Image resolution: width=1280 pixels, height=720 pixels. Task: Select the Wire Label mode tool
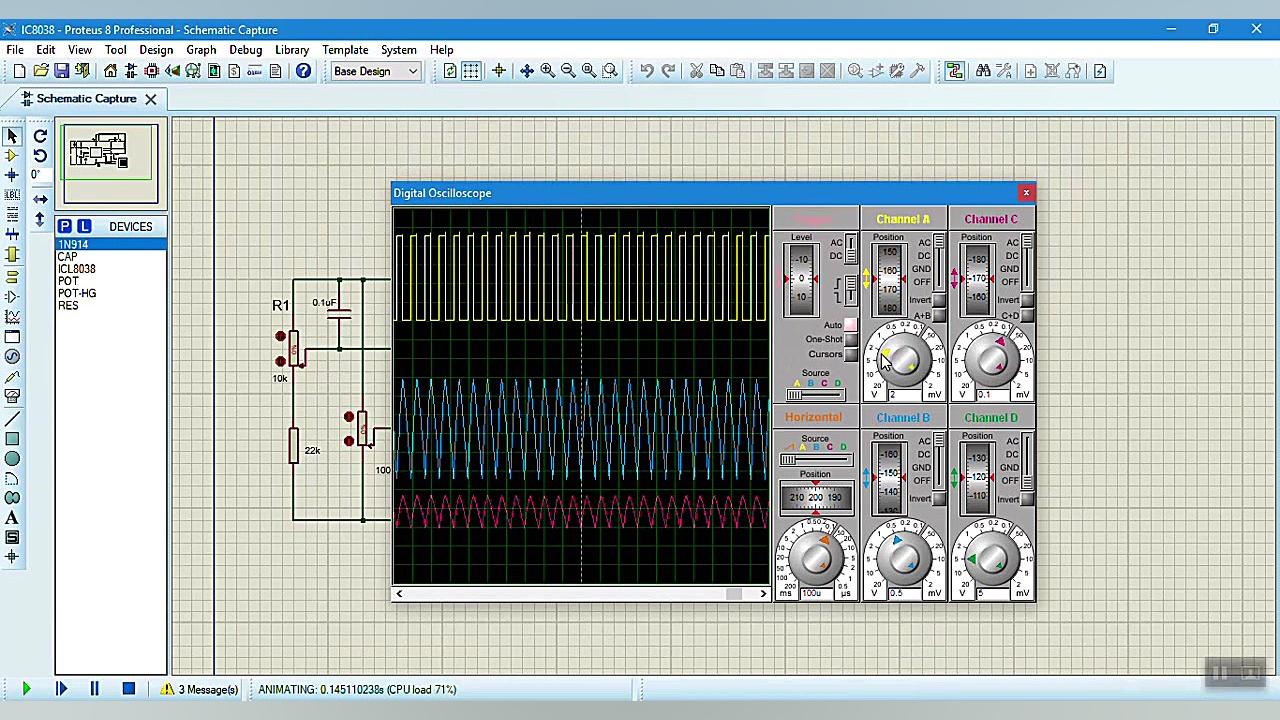pos(12,196)
